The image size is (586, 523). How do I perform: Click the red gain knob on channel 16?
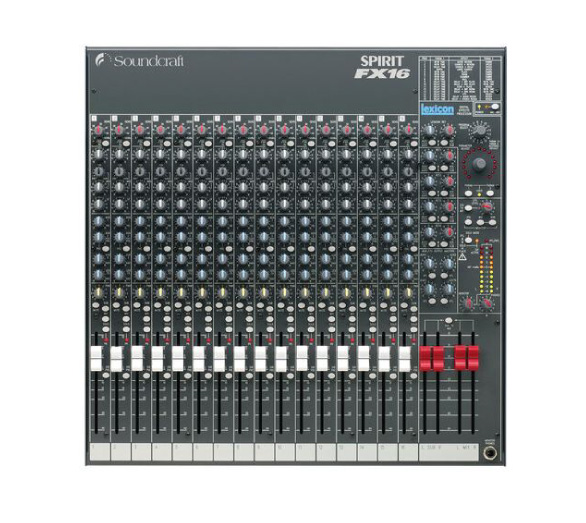tap(408, 130)
